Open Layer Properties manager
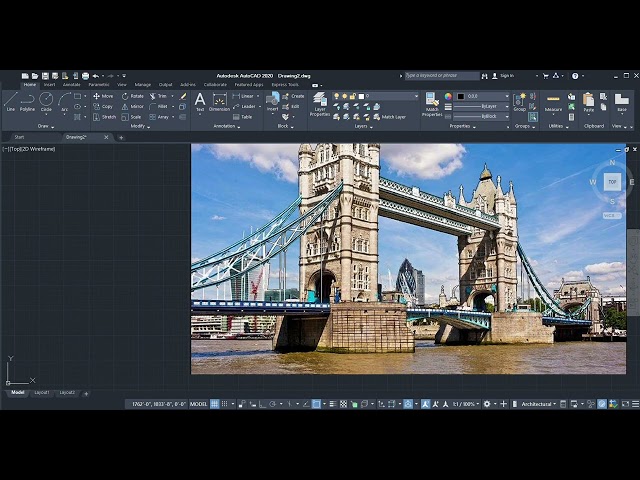 pyautogui.click(x=320, y=104)
